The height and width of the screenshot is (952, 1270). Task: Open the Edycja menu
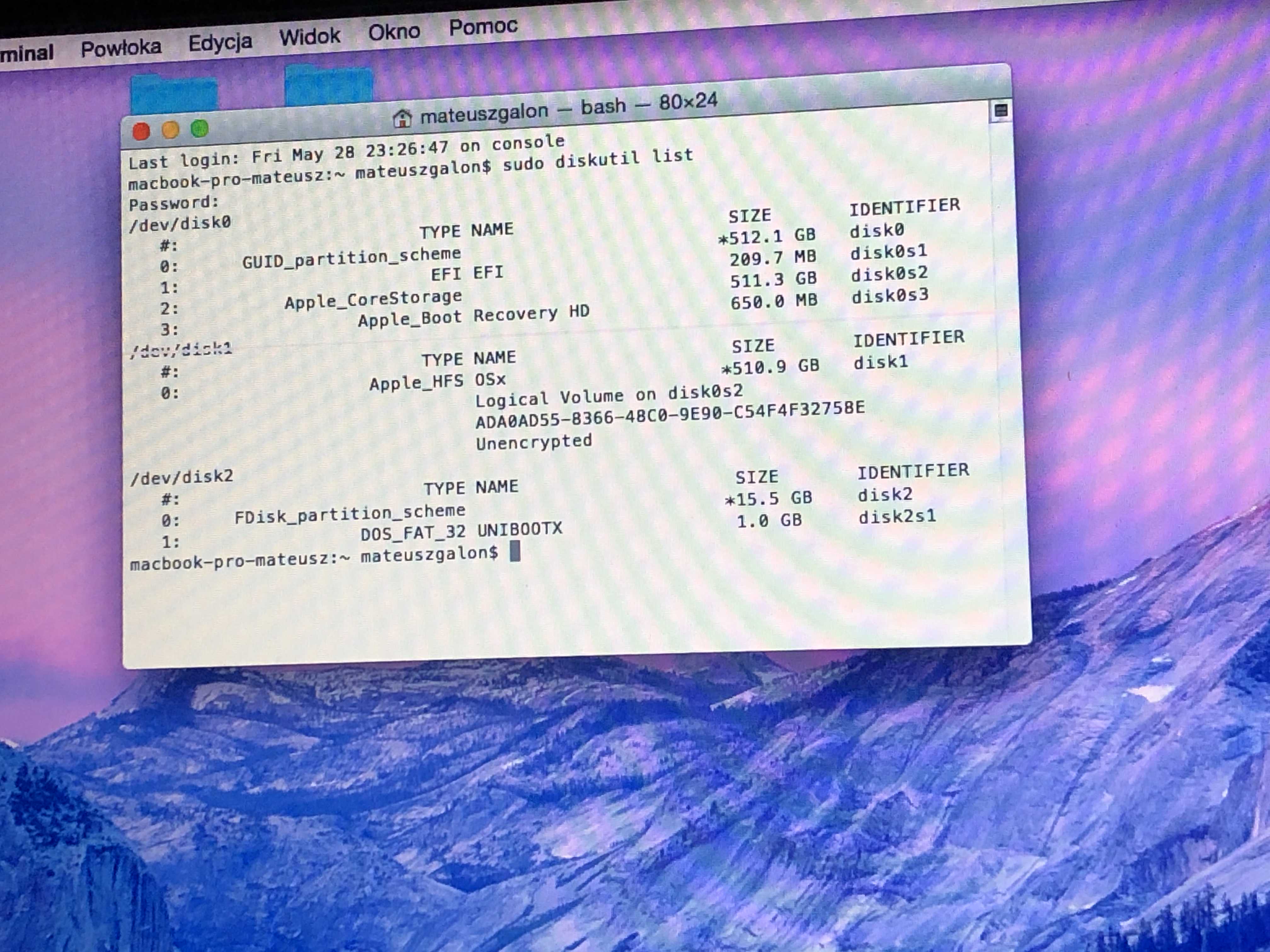pyautogui.click(x=220, y=42)
